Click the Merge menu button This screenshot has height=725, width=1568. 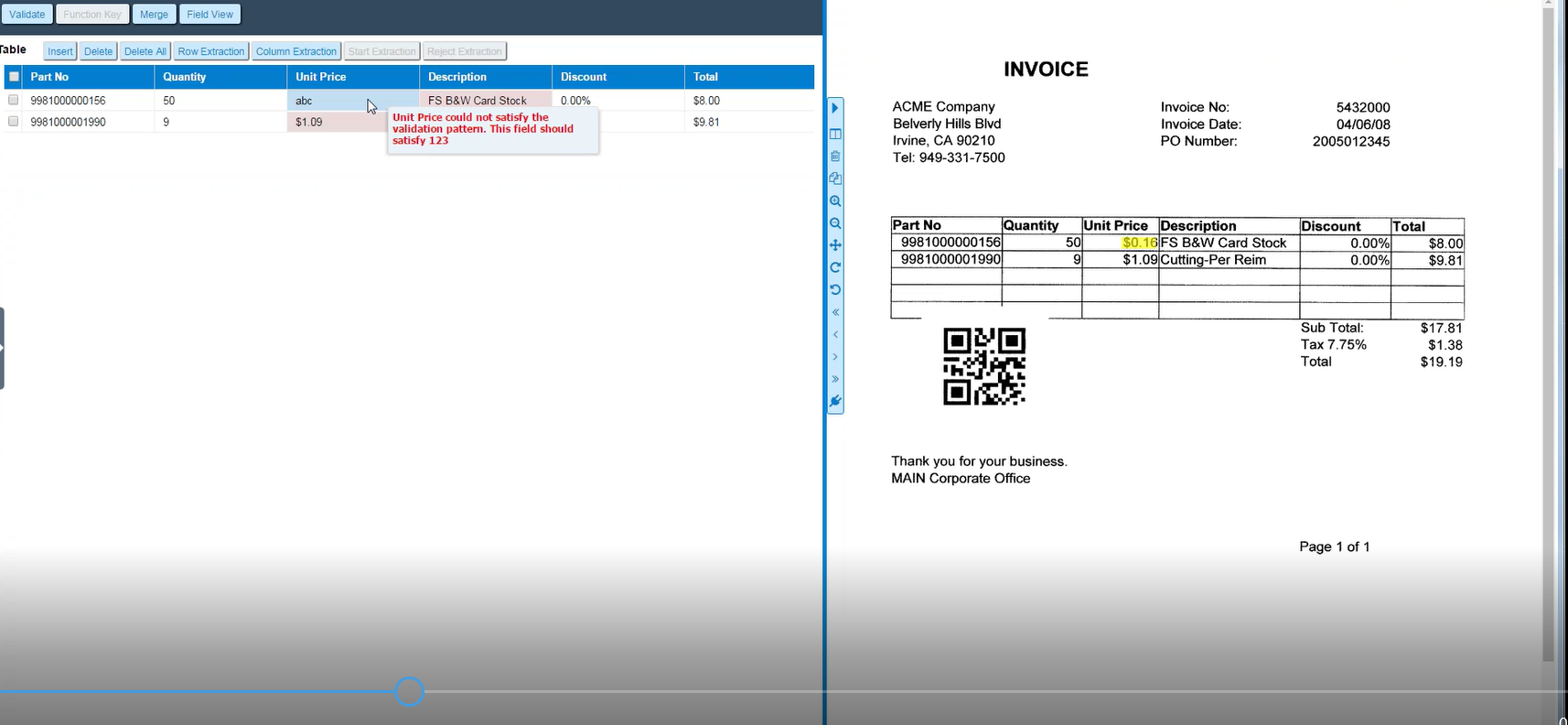point(154,15)
